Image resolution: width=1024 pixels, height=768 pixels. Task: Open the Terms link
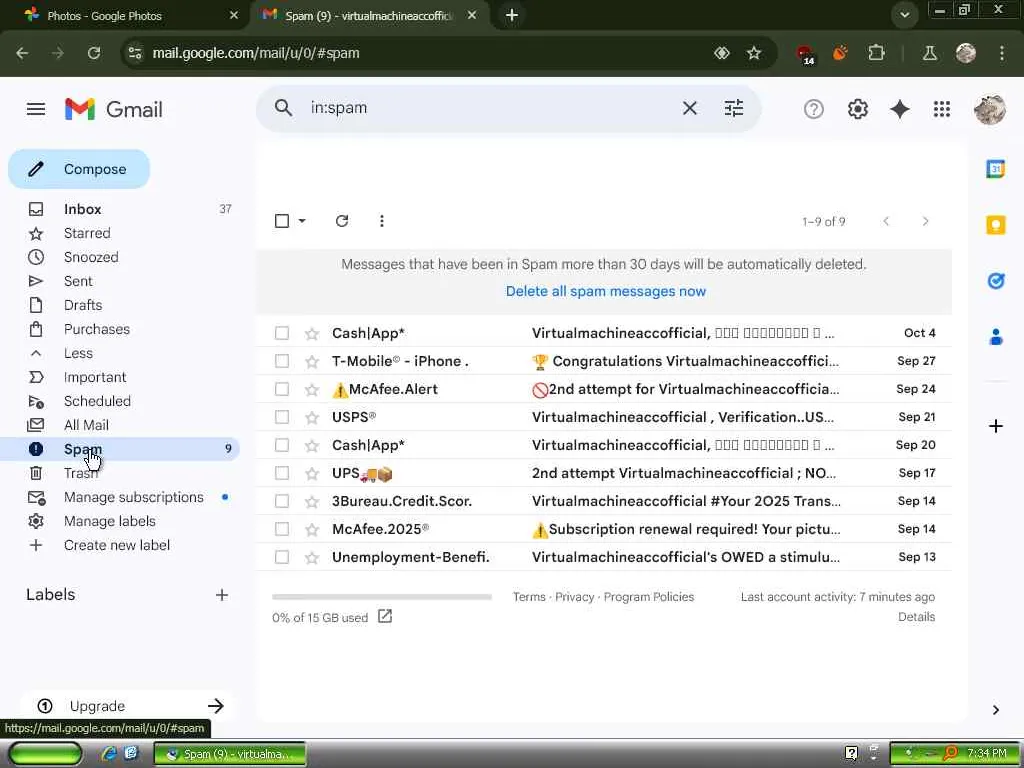click(529, 597)
